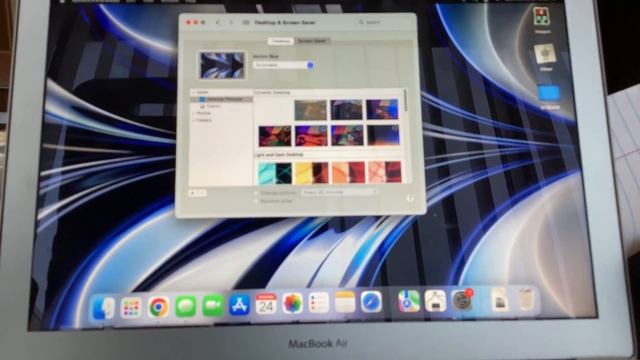The image size is (640, 360).
Task: Open the App Store Dock icon
Action: [x=240, y=304]
